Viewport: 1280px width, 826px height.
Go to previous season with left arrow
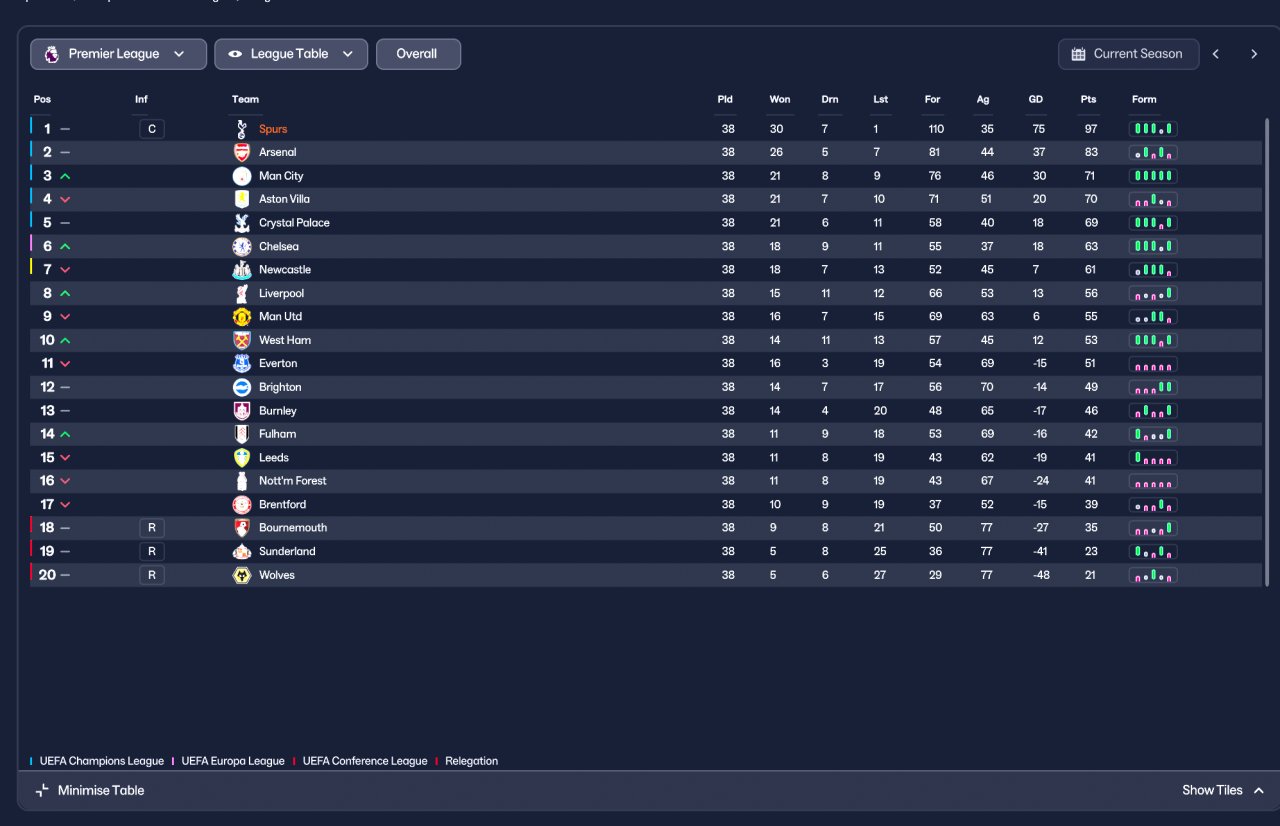click(1216, 54)
